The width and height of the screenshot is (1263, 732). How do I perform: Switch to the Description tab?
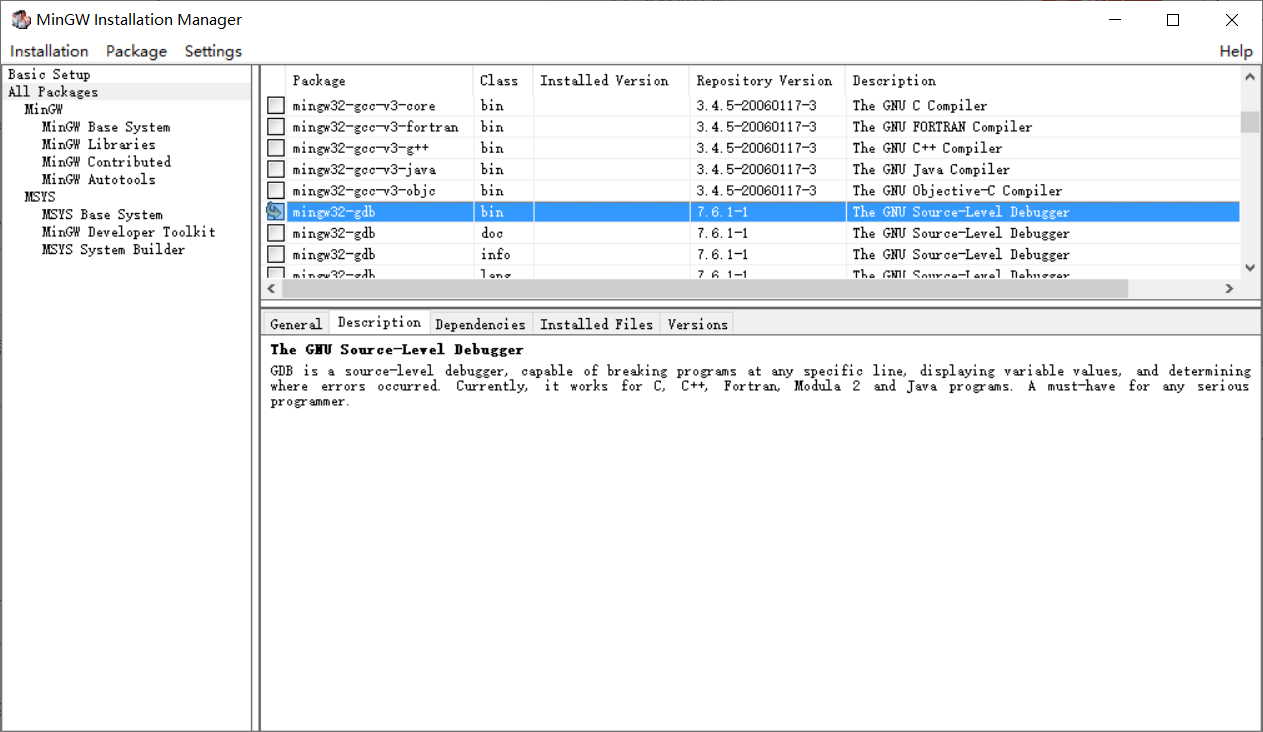[x=379, y=322]
